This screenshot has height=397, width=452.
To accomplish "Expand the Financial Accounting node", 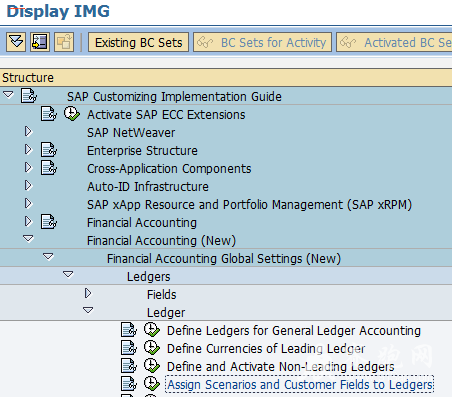I will (x=28, y=222).
